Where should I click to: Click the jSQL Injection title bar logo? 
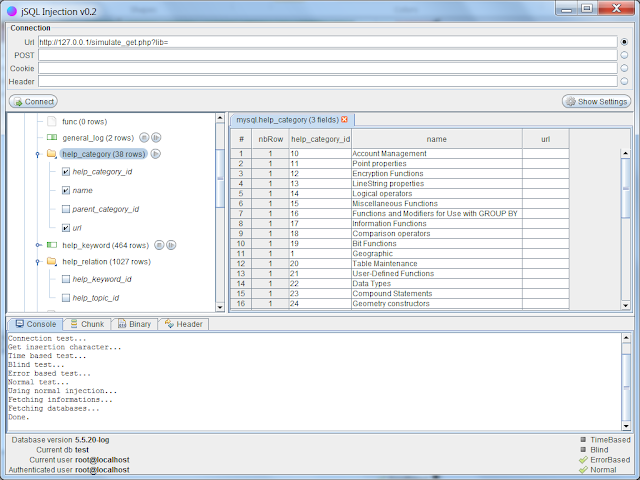tap(12, 11)
